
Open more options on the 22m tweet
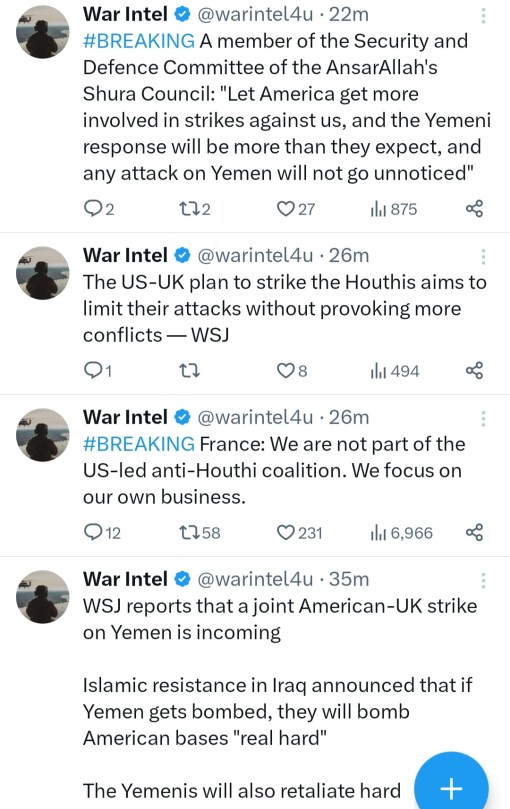tap(483, 15)
